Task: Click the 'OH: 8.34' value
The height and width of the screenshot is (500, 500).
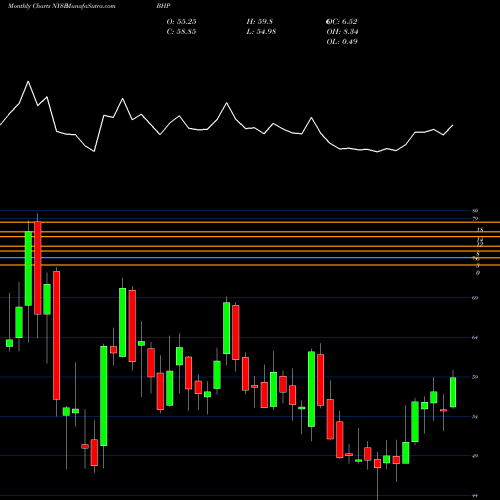Action: (342, 32)
